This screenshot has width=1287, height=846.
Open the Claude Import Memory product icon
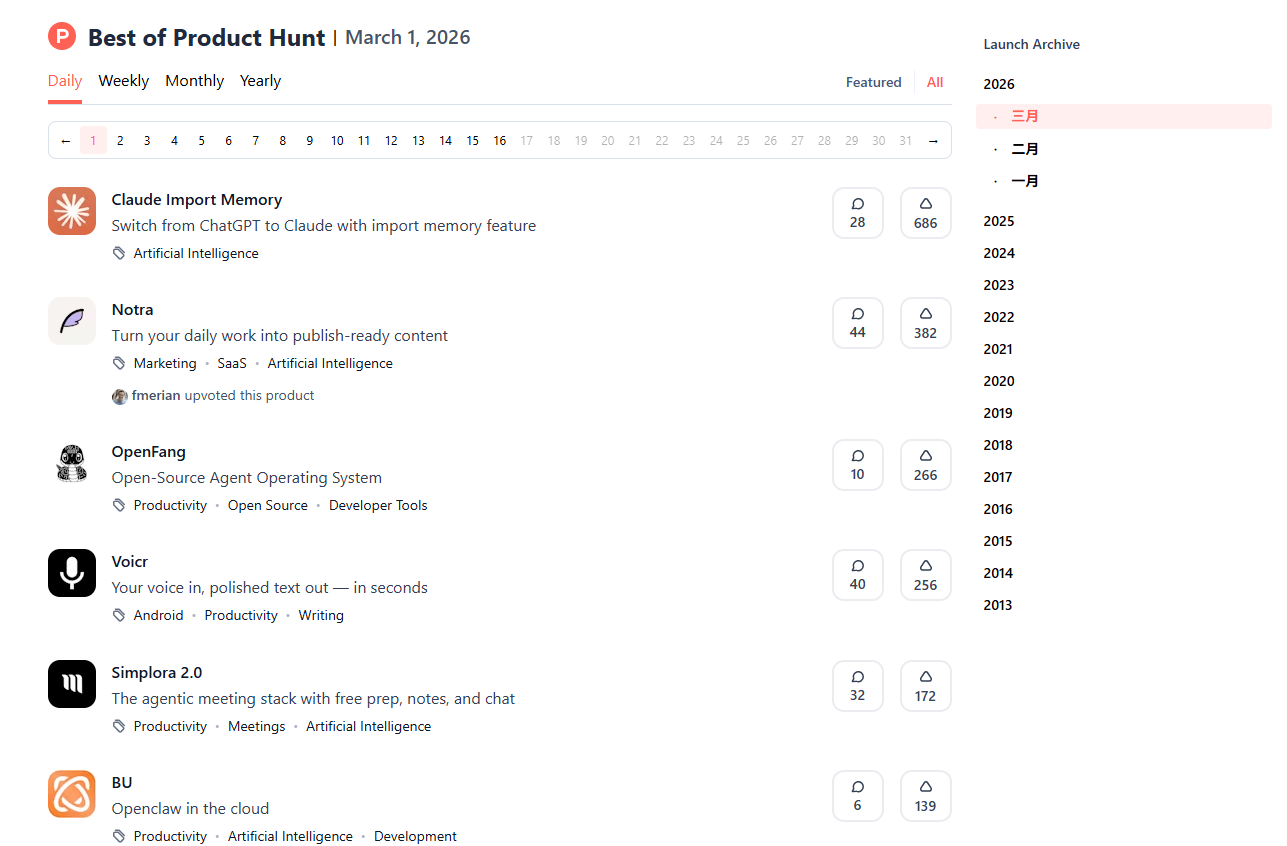click(x=72, y=211)
